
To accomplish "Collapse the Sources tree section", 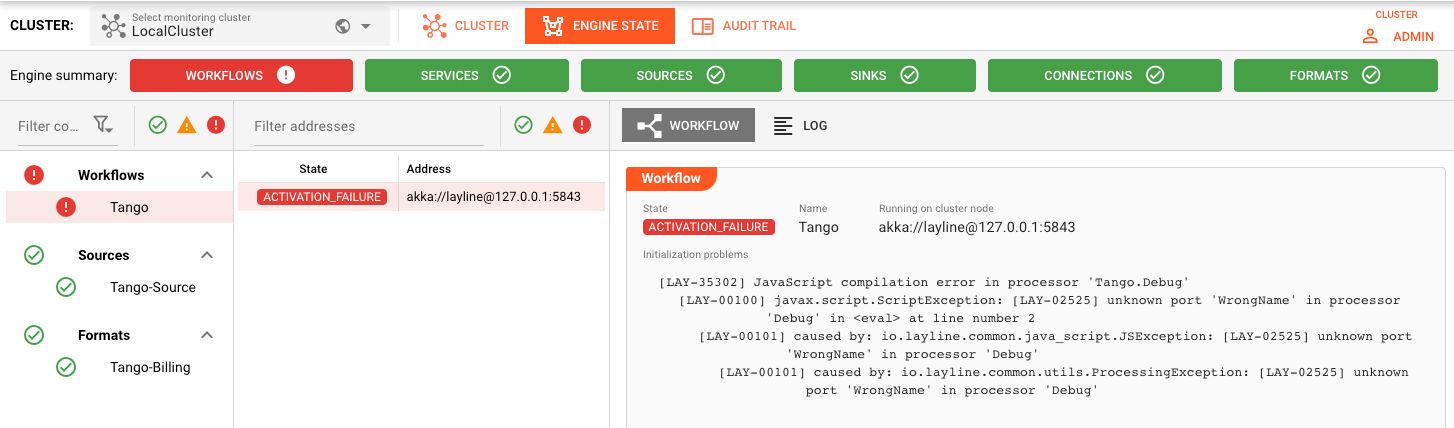I will pyautogui.click(x=207, y=255).
